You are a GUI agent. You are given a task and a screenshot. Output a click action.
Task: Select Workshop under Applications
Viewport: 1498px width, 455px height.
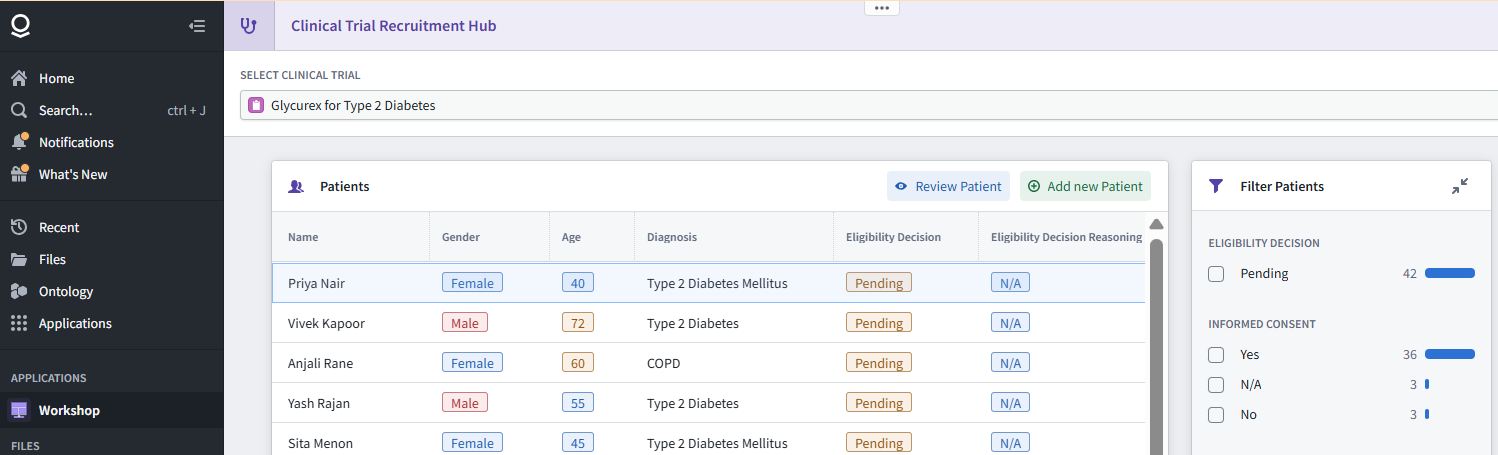coord(112,410)
